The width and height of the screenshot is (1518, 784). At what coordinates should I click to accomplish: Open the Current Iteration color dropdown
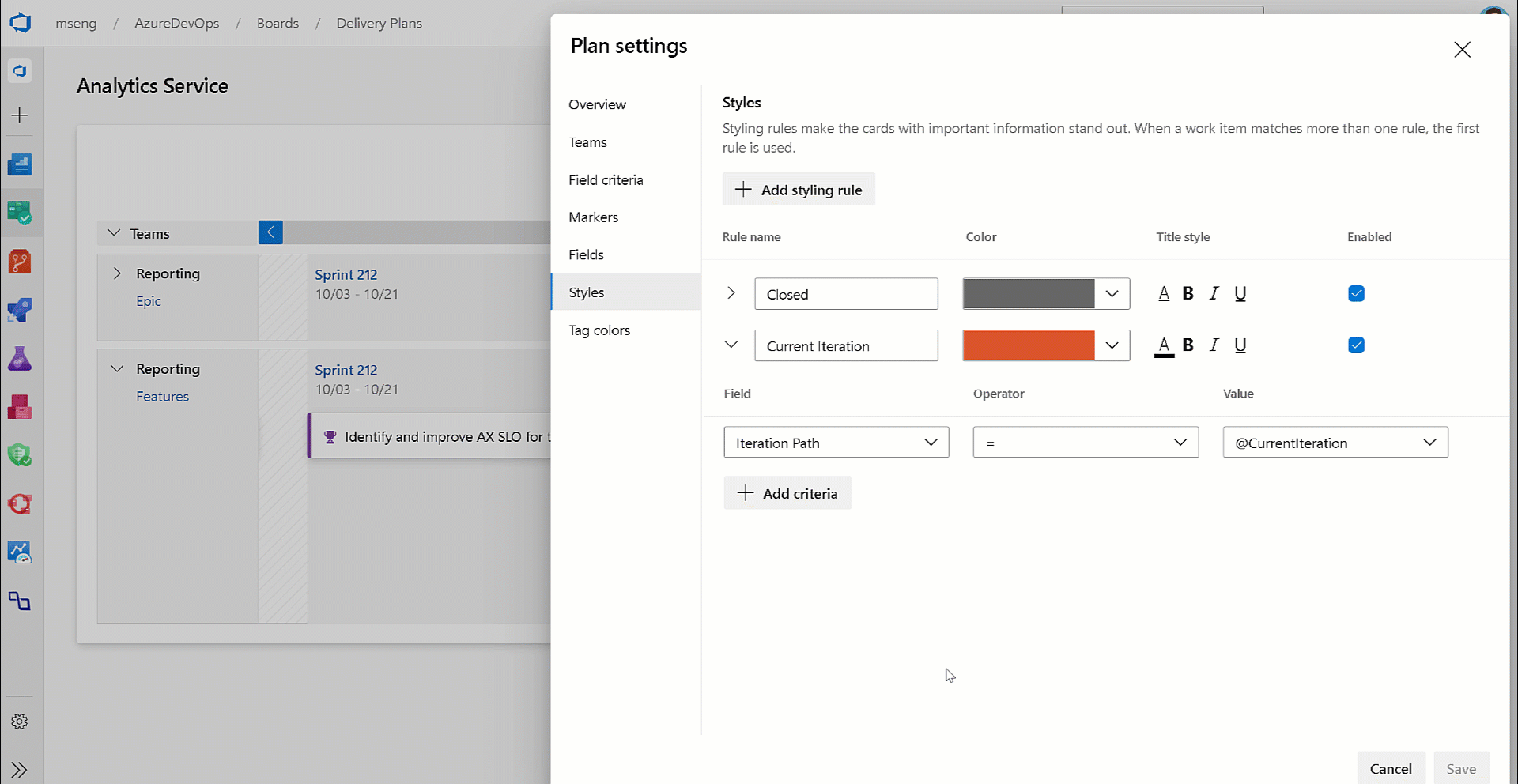point(1112,345)
